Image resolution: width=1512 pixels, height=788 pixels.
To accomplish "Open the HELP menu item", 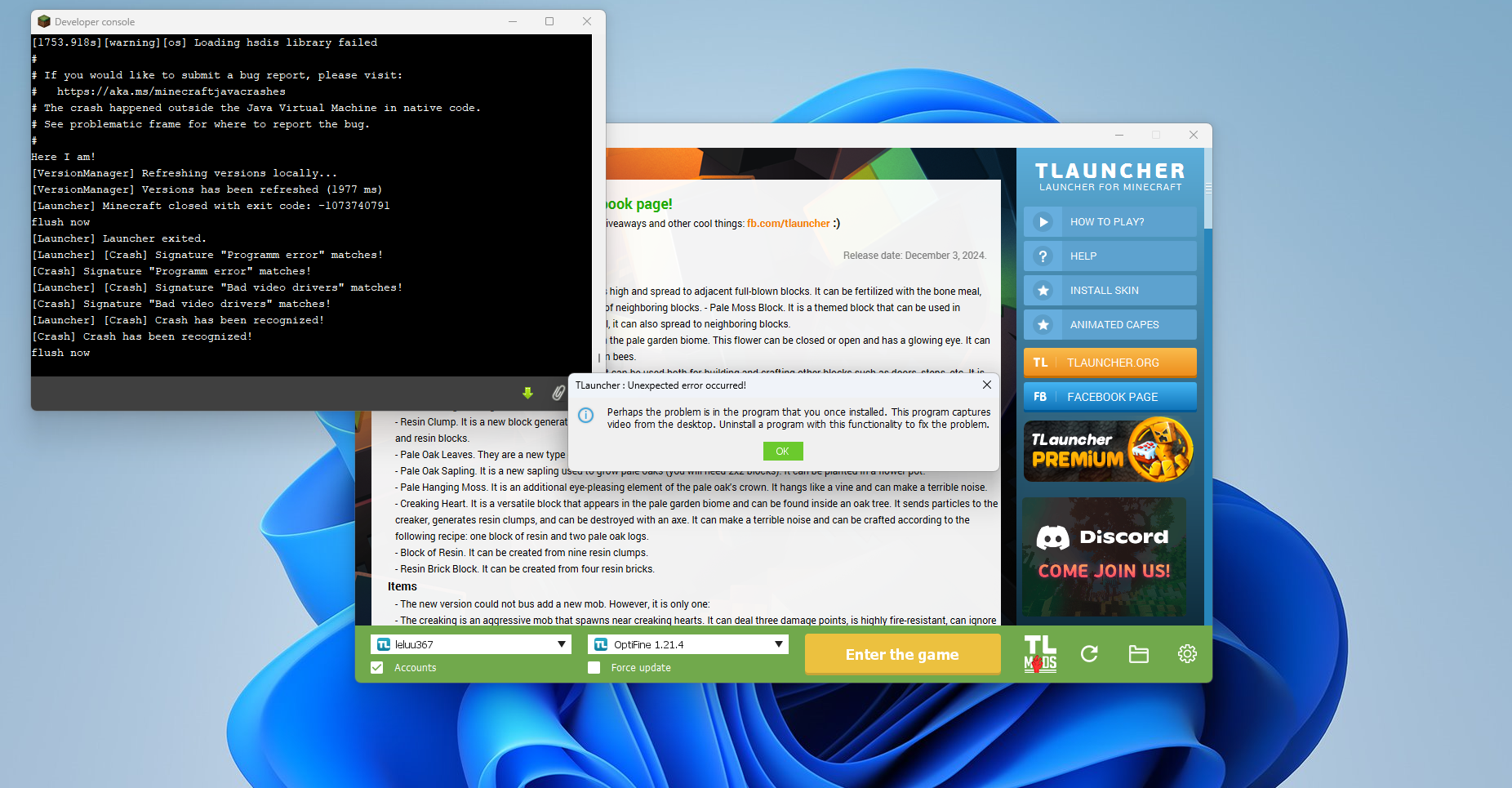I will pos(1110,256).
